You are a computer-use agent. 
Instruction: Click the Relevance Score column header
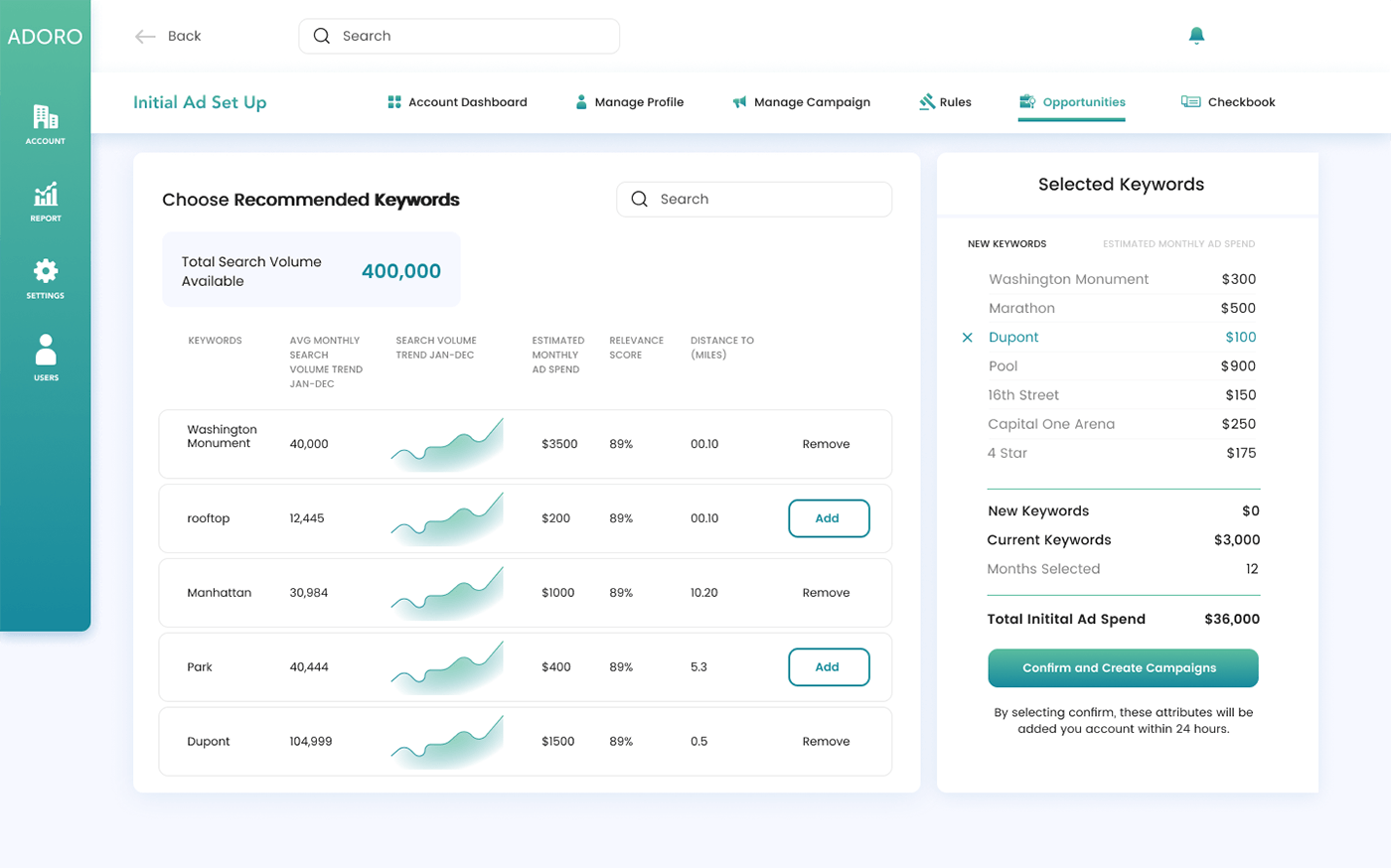[637, 348]
